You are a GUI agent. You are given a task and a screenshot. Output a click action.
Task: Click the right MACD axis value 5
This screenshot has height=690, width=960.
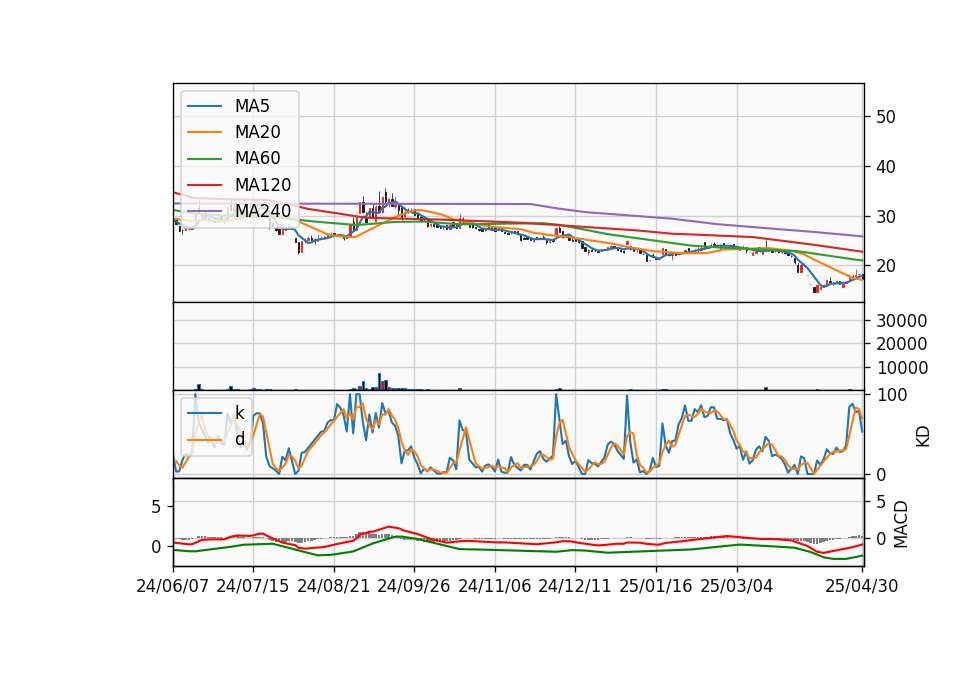tap(881, 502)
